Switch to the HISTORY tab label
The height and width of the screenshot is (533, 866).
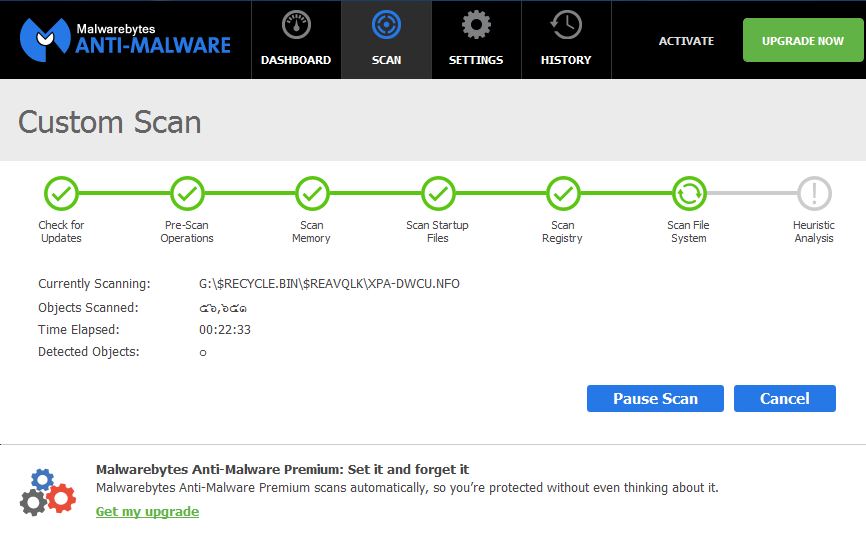566,60
